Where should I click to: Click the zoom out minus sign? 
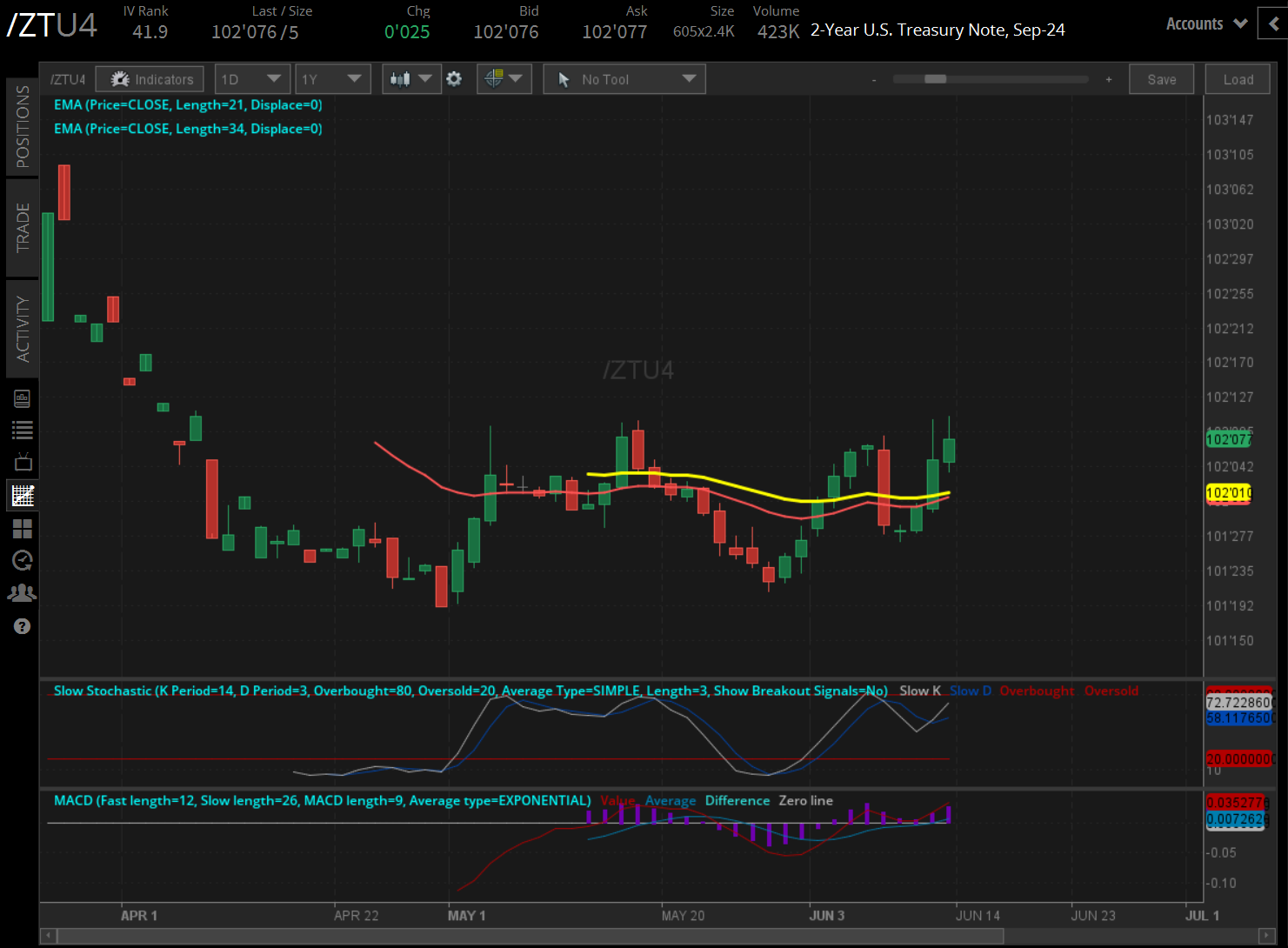(874, 79)
